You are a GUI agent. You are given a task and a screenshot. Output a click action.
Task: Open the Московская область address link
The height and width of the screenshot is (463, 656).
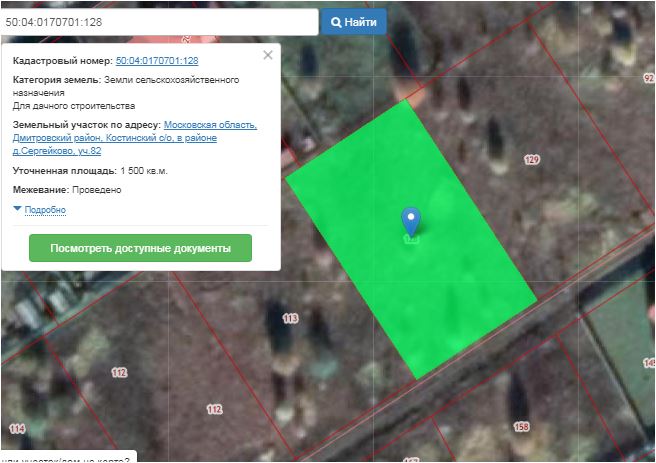(x=217, y=125)
